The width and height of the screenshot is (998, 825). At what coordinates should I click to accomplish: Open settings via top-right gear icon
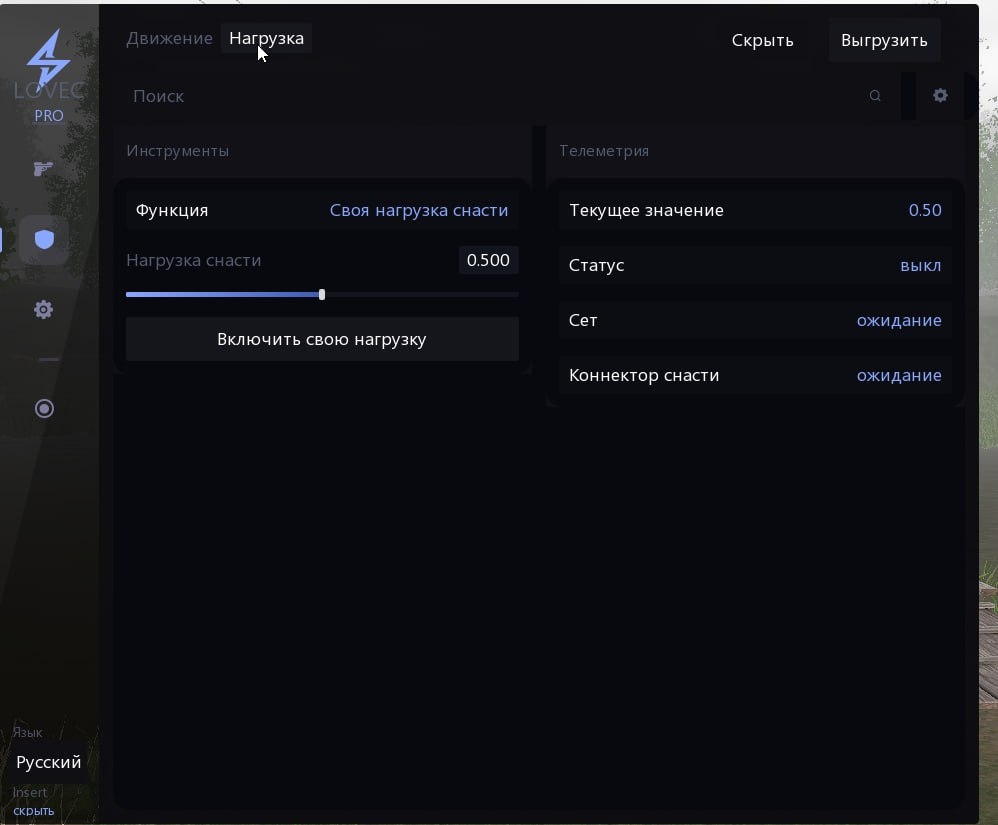[940, 96]
